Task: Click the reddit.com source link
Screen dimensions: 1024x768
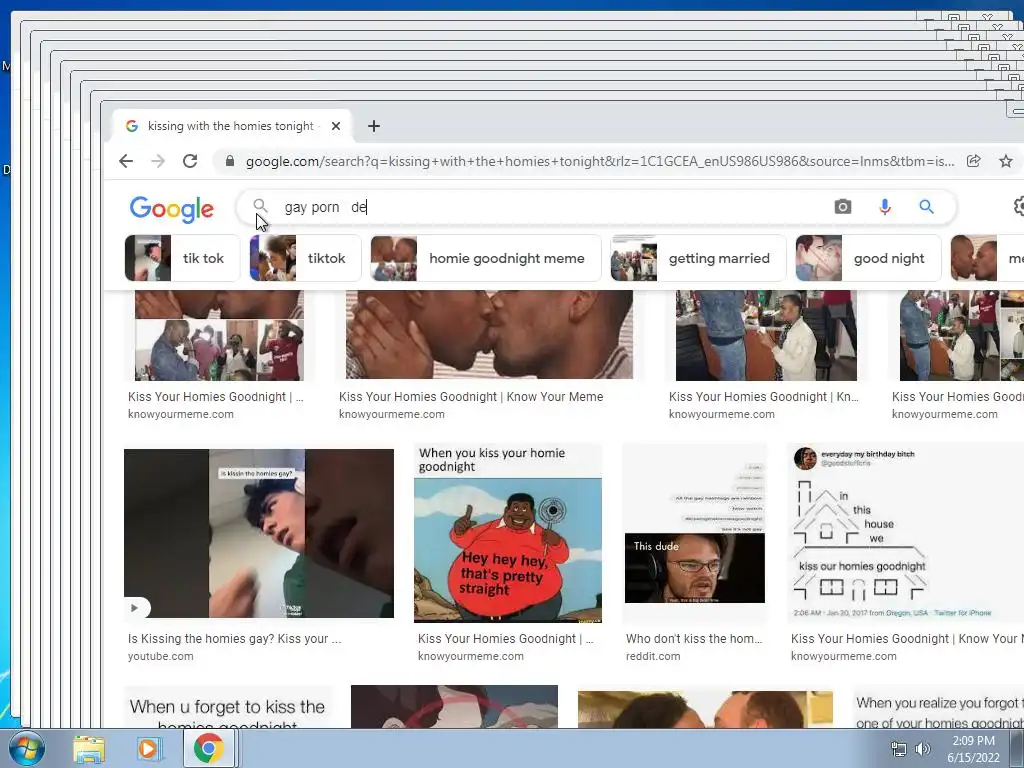Action: [653, 656]
